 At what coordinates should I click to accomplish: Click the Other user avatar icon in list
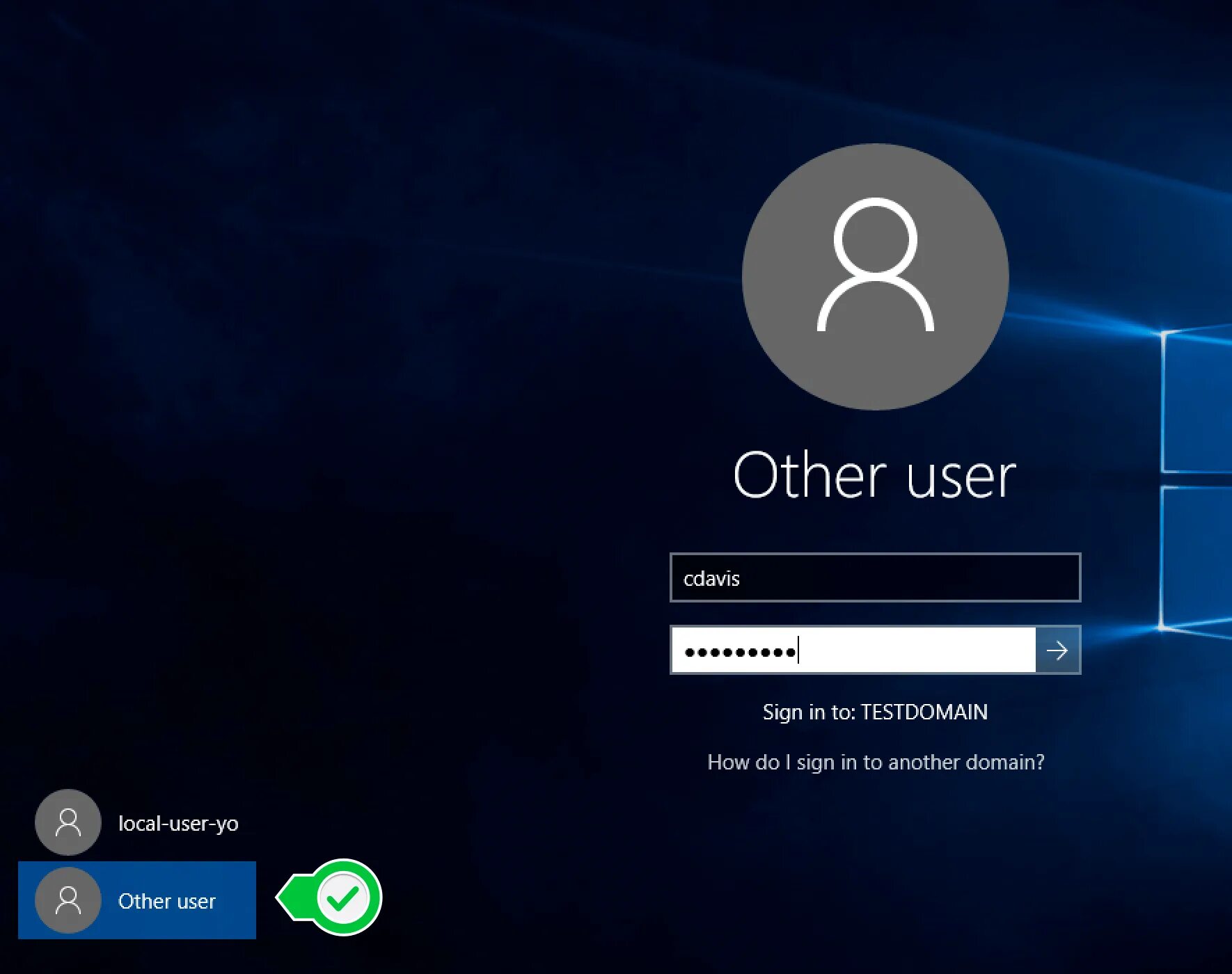click(x=68, y=900)
